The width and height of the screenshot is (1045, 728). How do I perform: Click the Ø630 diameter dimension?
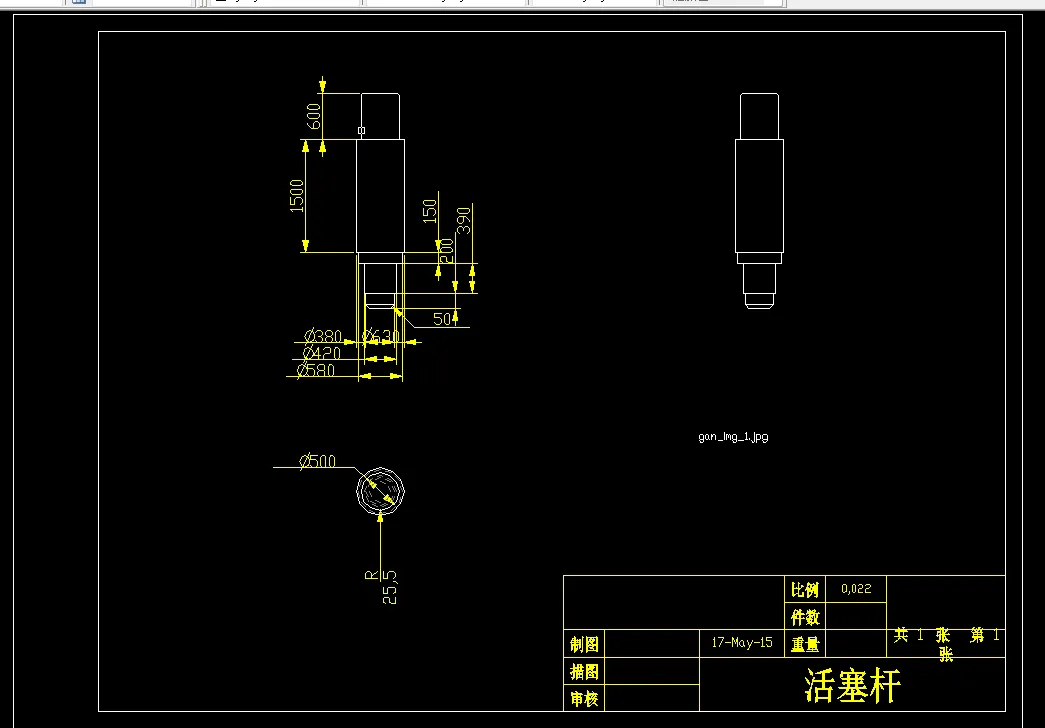pyautogui.click(x=381, y=336)
